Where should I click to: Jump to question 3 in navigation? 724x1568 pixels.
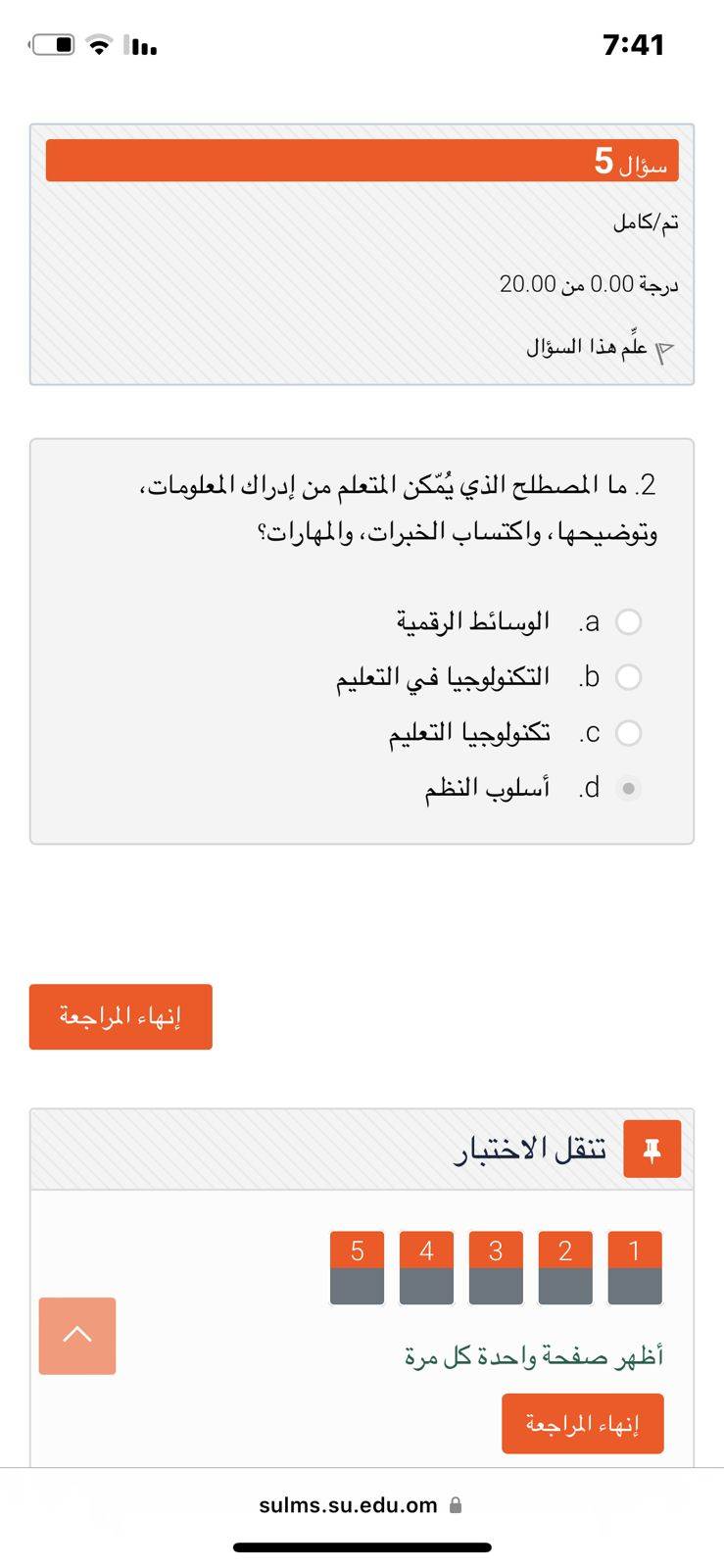tap(496, 1267)
